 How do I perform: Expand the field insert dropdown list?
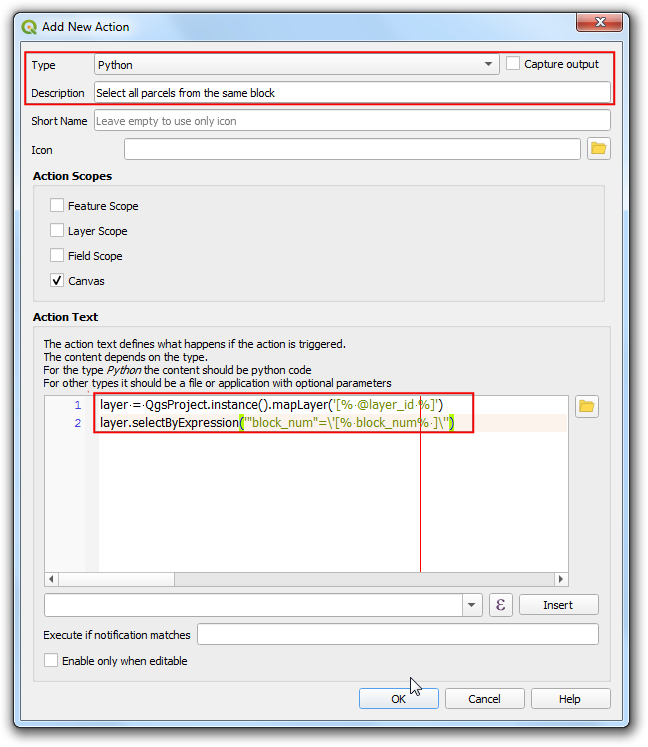(472, 605)
